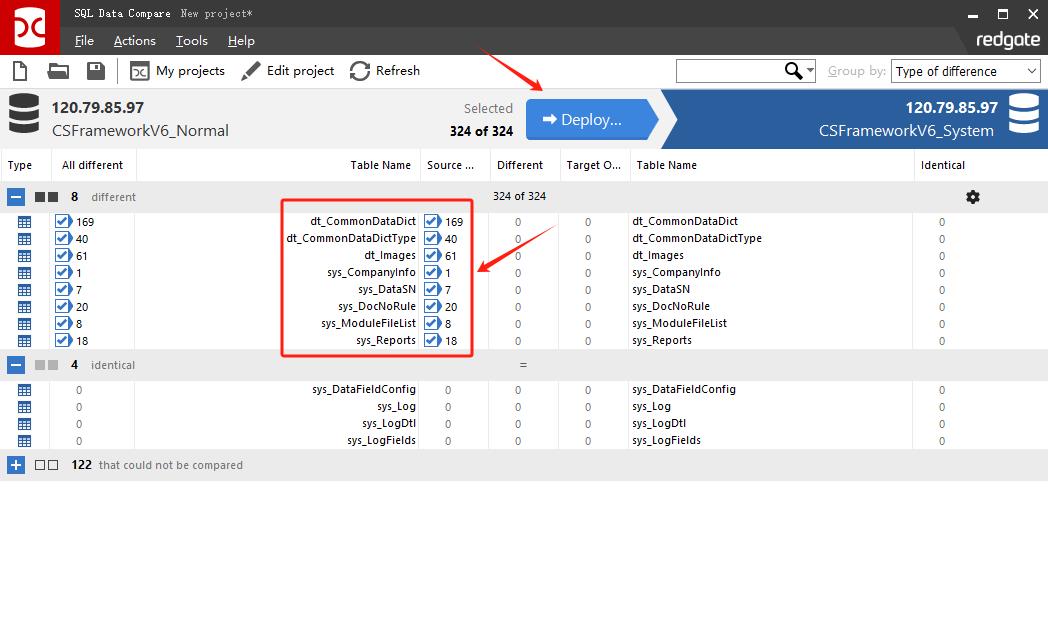Click the search magnifier icon
The height and width of the screenshot is (625, 1048).
point(794,71)
